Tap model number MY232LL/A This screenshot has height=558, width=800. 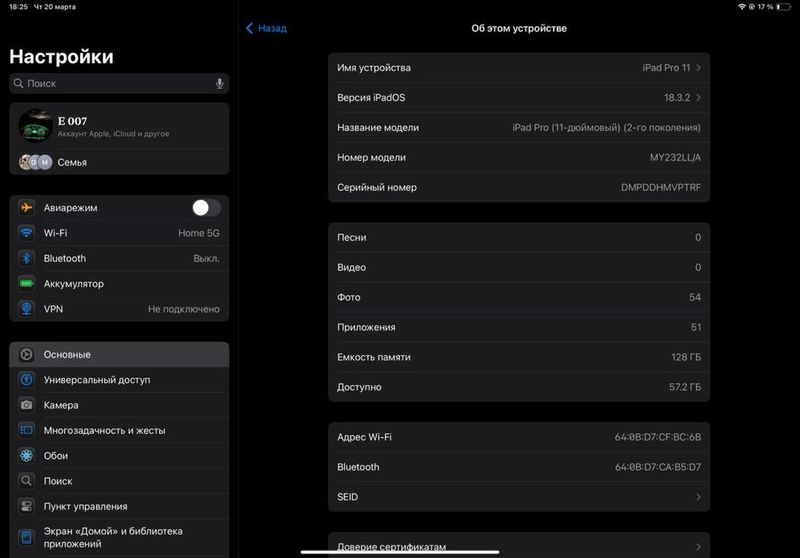point(675,158)
